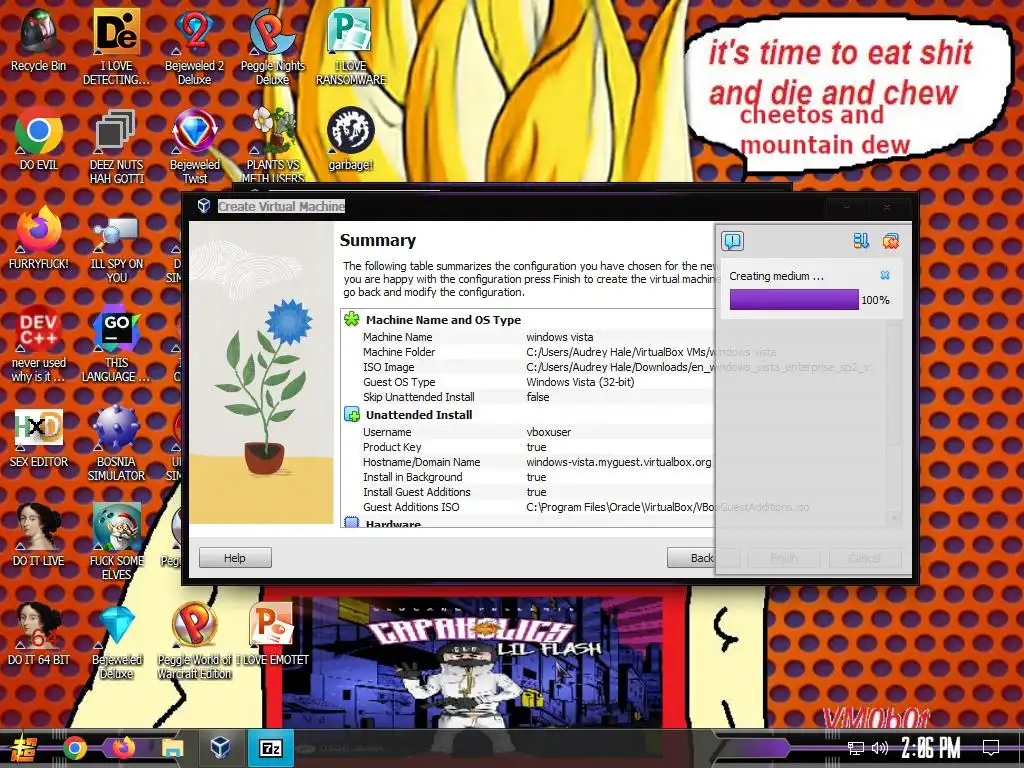Click the remove finished notifications icon
Viewport: 1024px width, 768px height.
point(891,241)
